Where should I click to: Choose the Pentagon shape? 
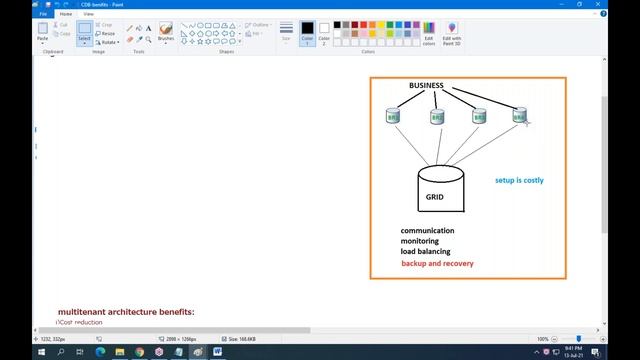(x=200, y=33)
